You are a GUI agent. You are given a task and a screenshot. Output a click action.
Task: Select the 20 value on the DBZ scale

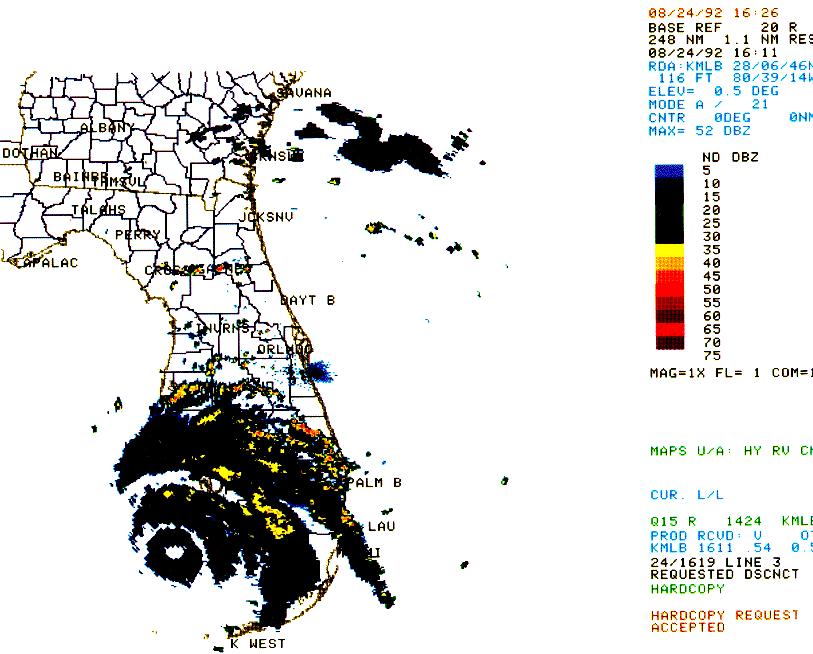pyautogui.click(x=711, y=210)
